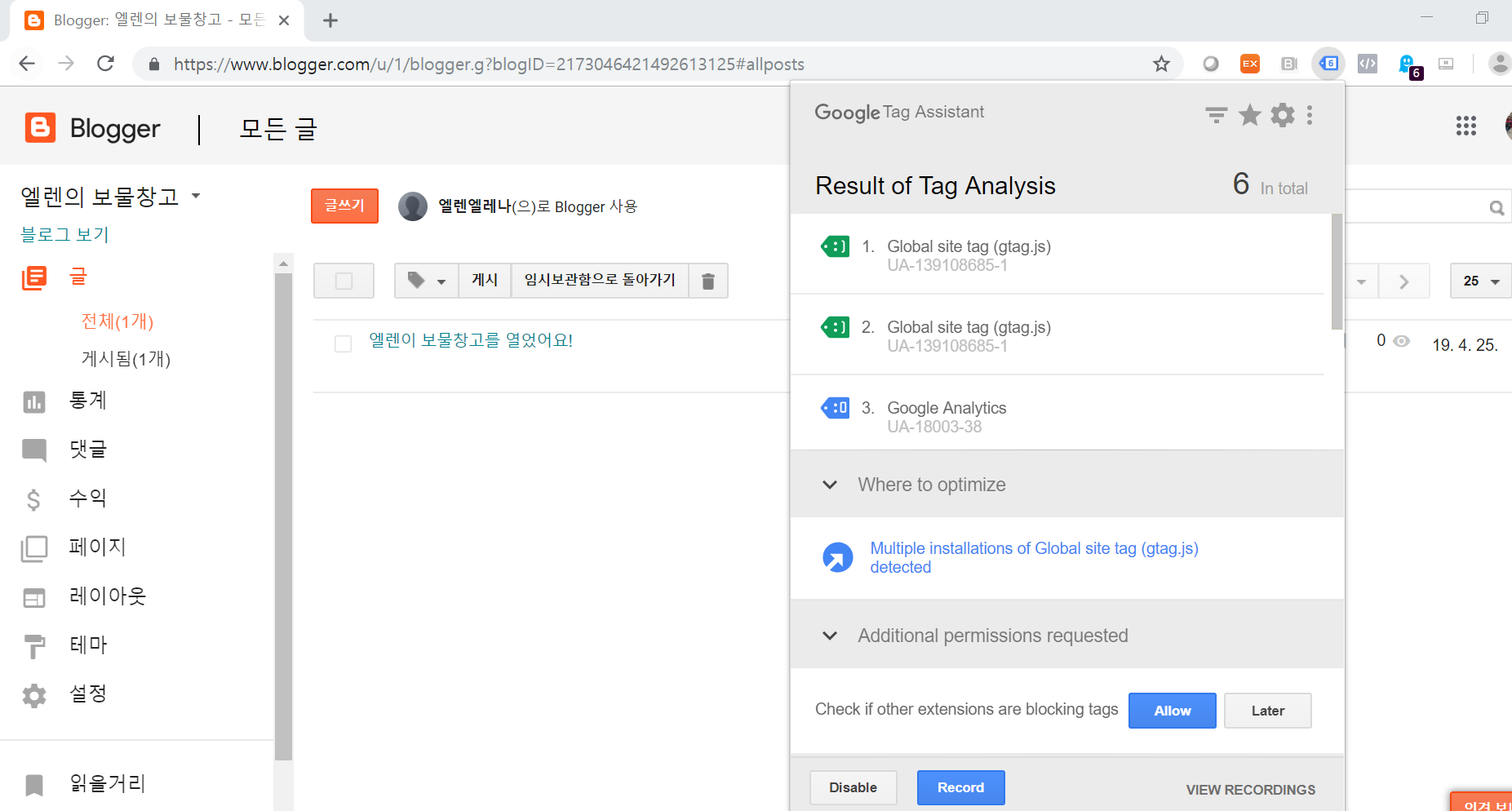1512x811 pixels.
Task: Click the Tag Assistant filter icon
Action: (1217, 115)
